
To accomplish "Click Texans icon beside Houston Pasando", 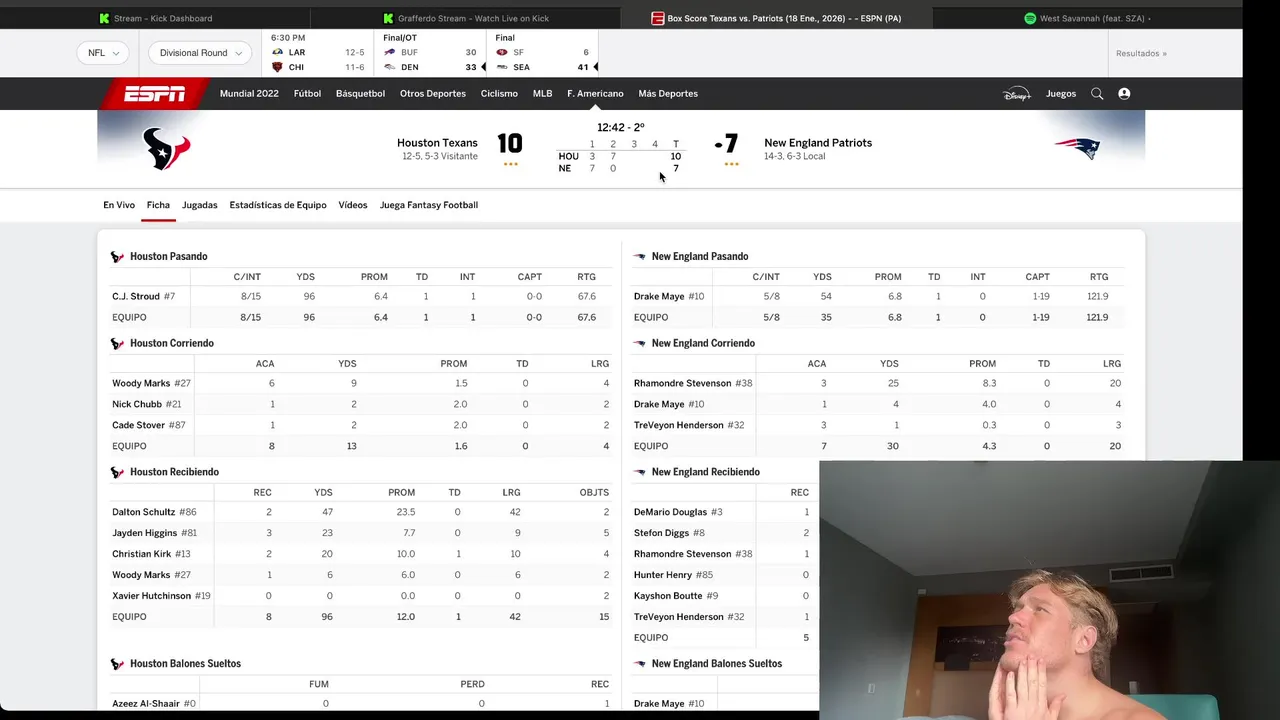I will click(117, 257).
